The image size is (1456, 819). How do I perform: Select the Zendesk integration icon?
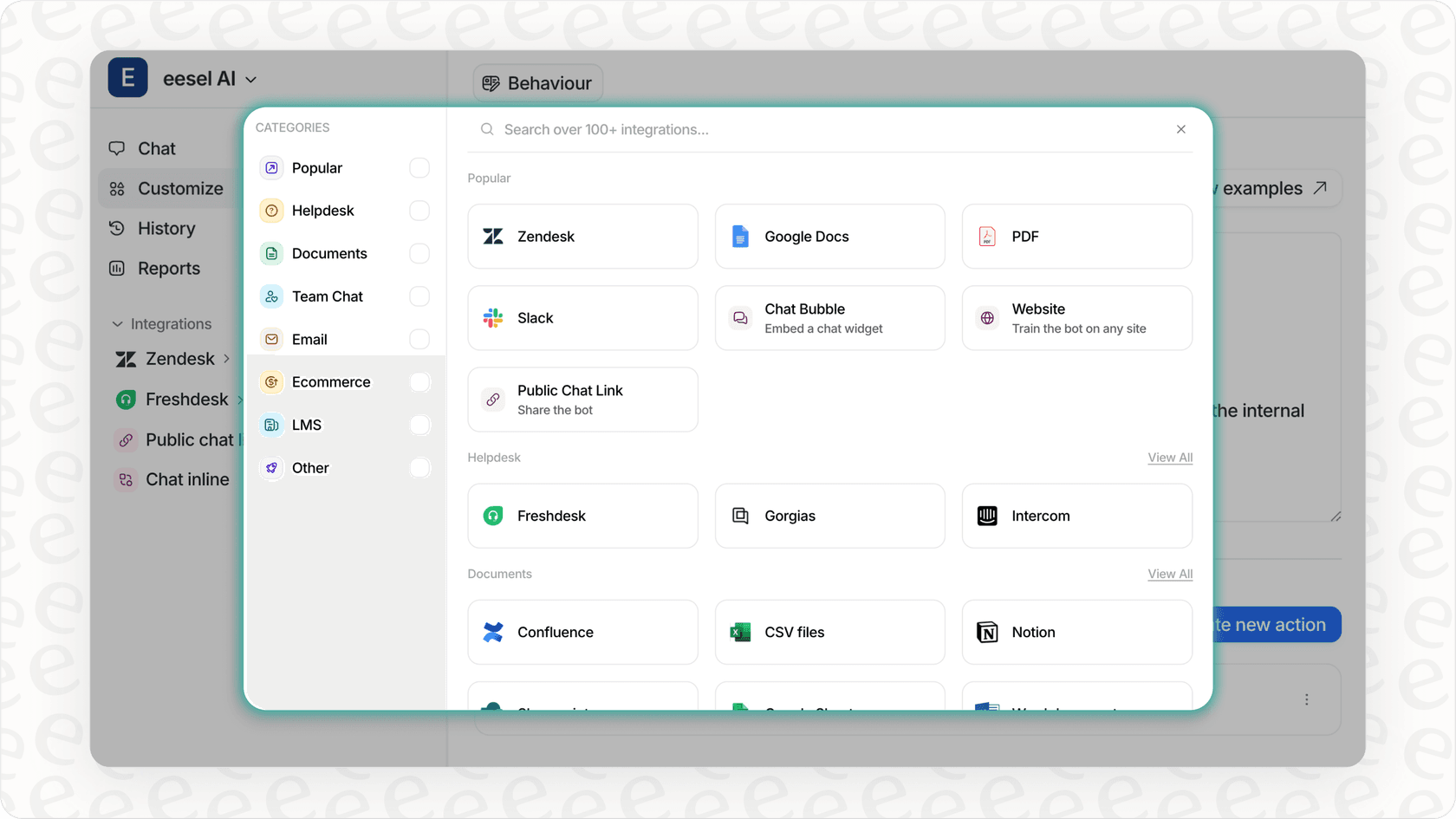[493, 236]
